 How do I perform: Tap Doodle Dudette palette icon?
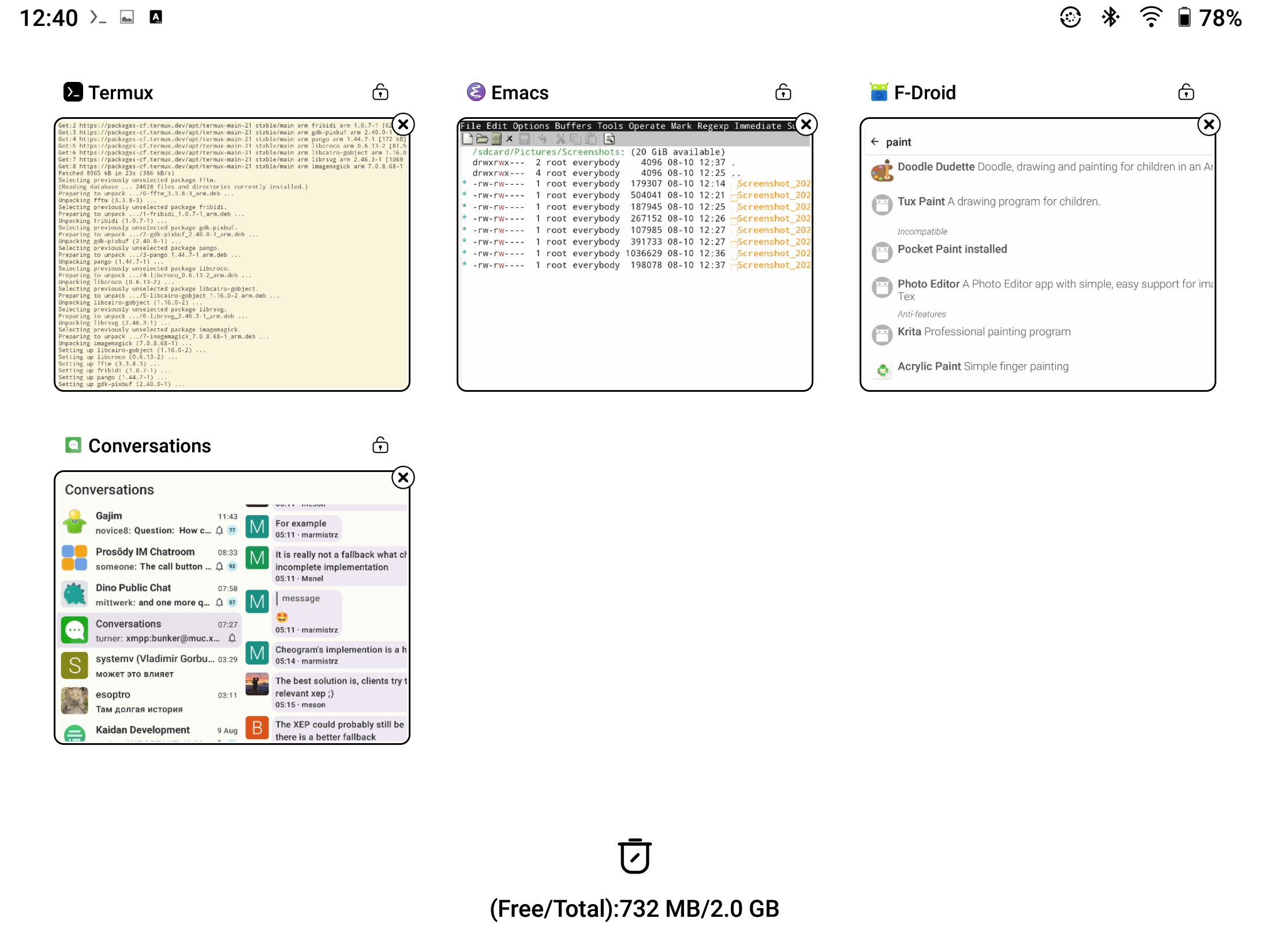882,171
